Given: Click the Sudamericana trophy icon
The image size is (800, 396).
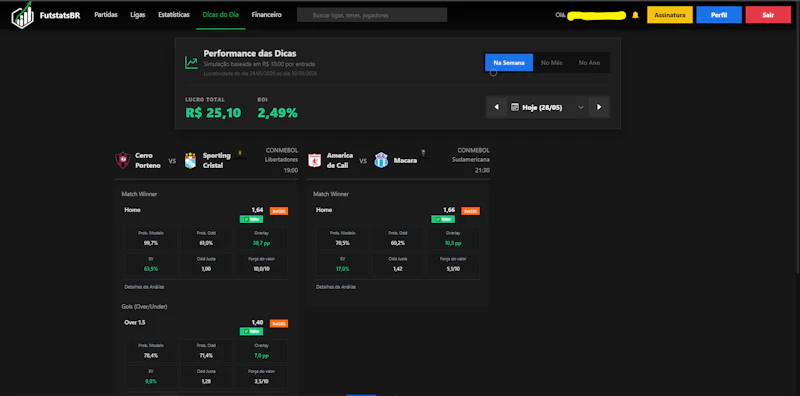Looking at the screenshot, I should [423, 153].
